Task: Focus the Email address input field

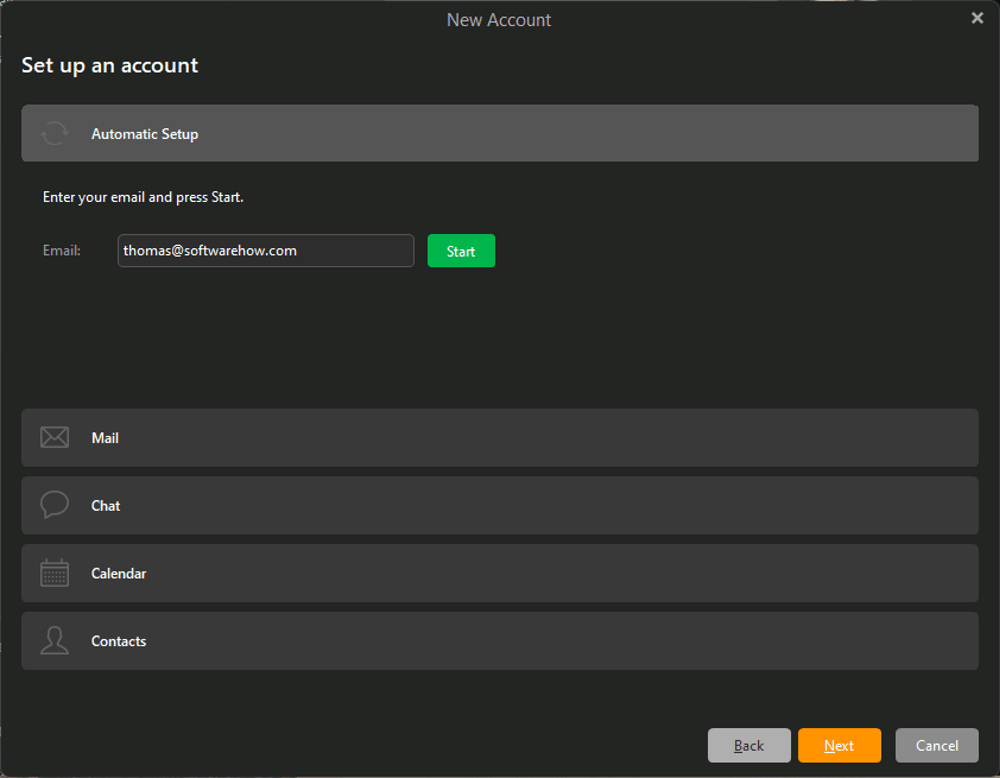Action: (x=265, y=251)
